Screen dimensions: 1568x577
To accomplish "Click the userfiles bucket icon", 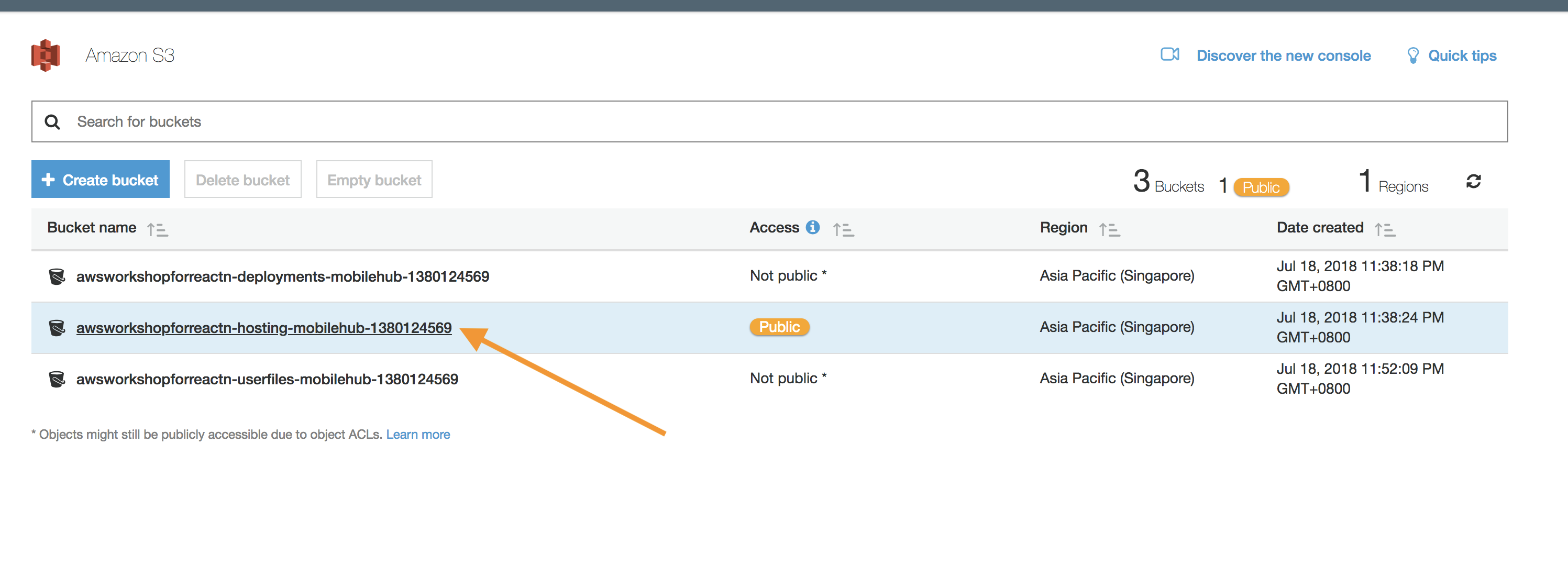I will tap(57, 379).
